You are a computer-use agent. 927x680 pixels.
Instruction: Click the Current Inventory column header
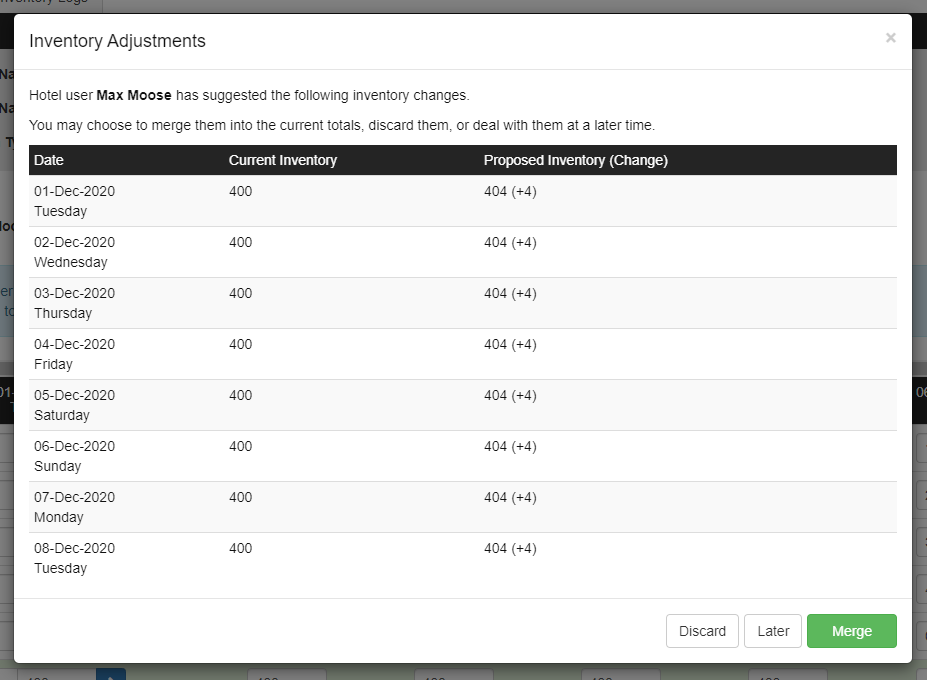[x=283, y=160]
